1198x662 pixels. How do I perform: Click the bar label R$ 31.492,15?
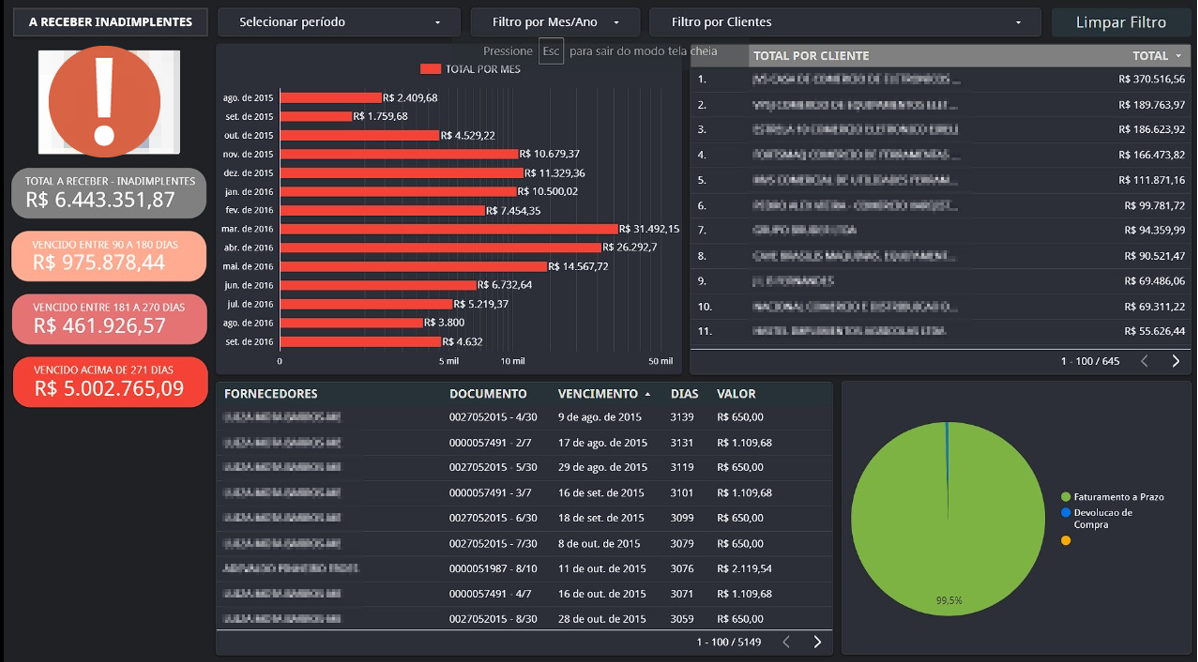click(649, 229)
